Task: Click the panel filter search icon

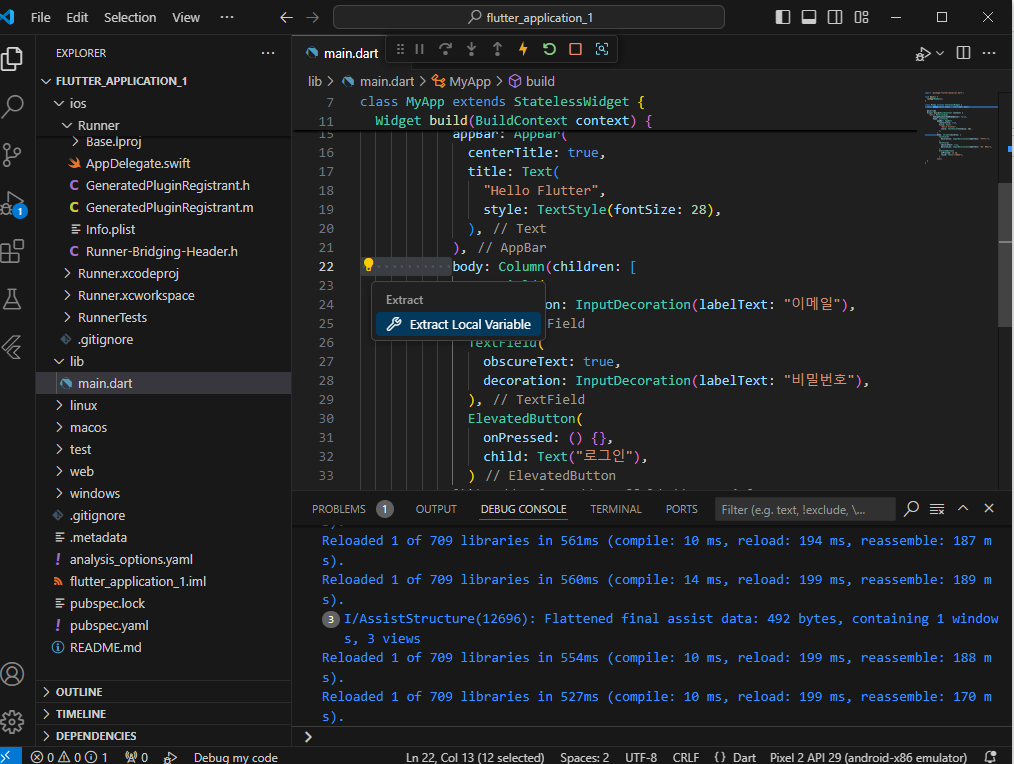Action: 911,509
